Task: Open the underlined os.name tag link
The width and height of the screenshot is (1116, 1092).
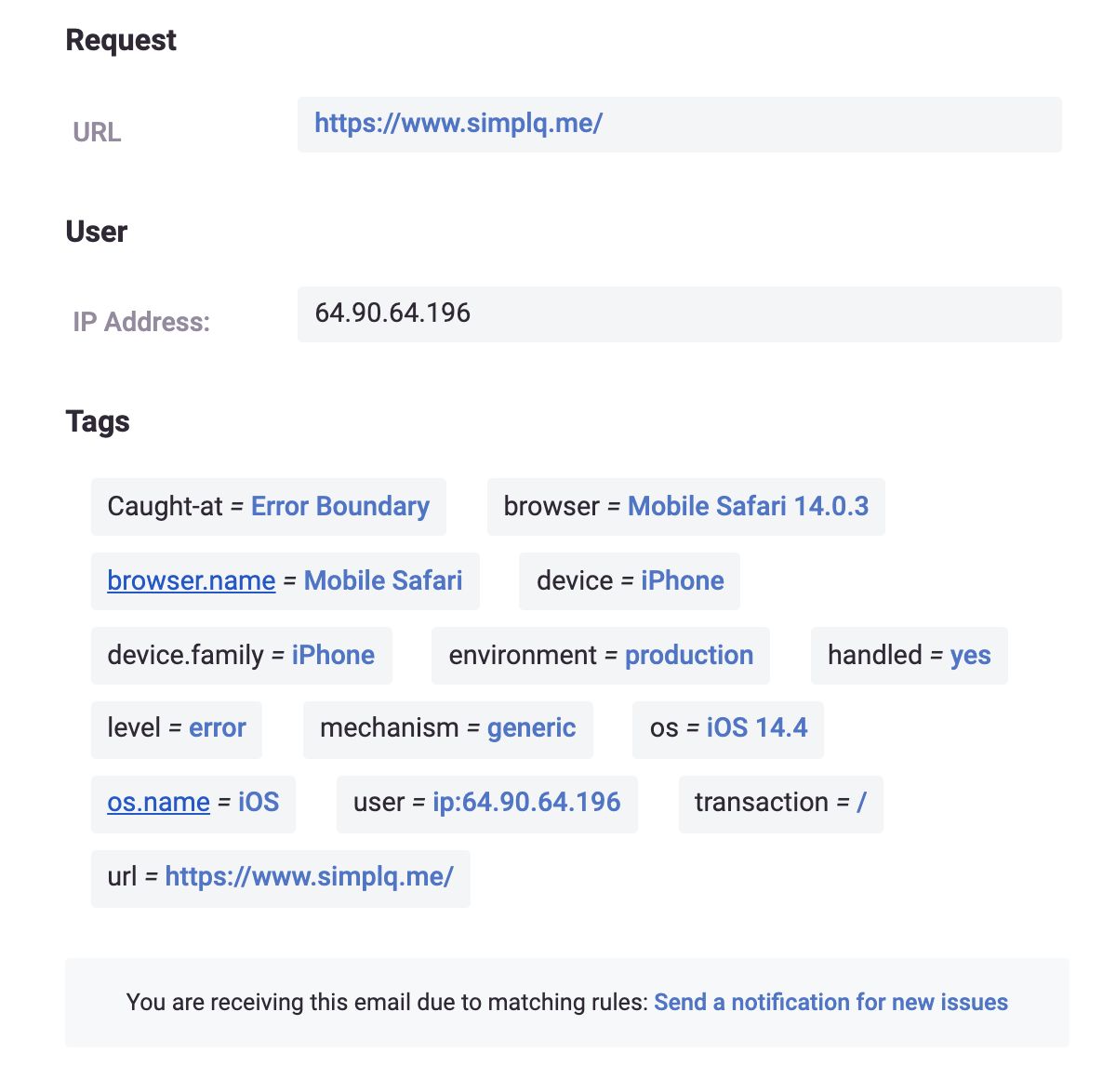Action: [158, 803]
